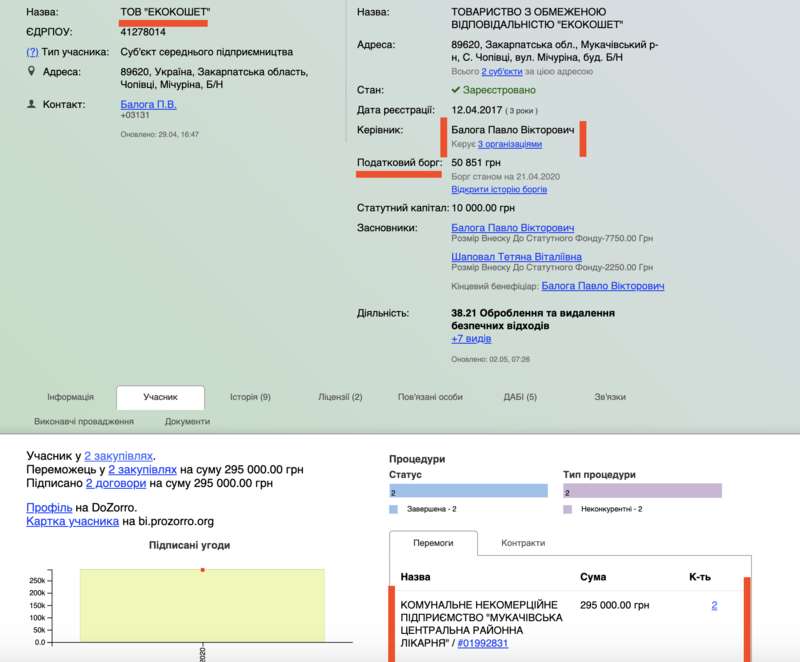Viewport: 800px width, 662px height.
Task: Click the green registered checkmark icon
Action: click(x=456, y=90)
